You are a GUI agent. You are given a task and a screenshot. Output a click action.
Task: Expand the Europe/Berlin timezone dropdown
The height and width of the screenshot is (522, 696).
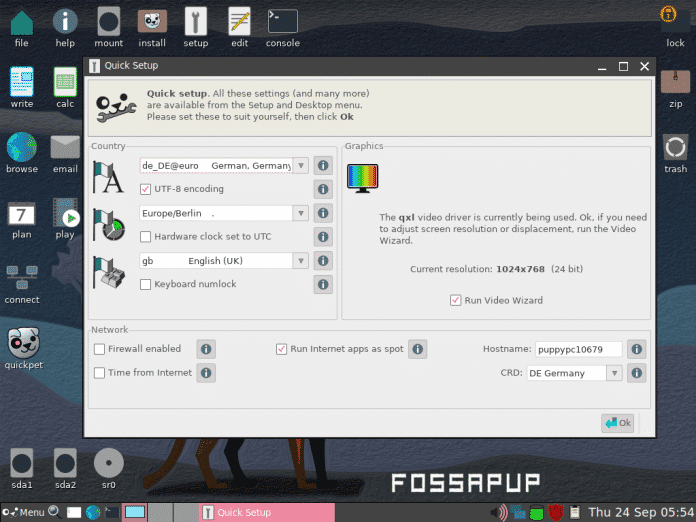pyautogui.click(x=299, y=213)
